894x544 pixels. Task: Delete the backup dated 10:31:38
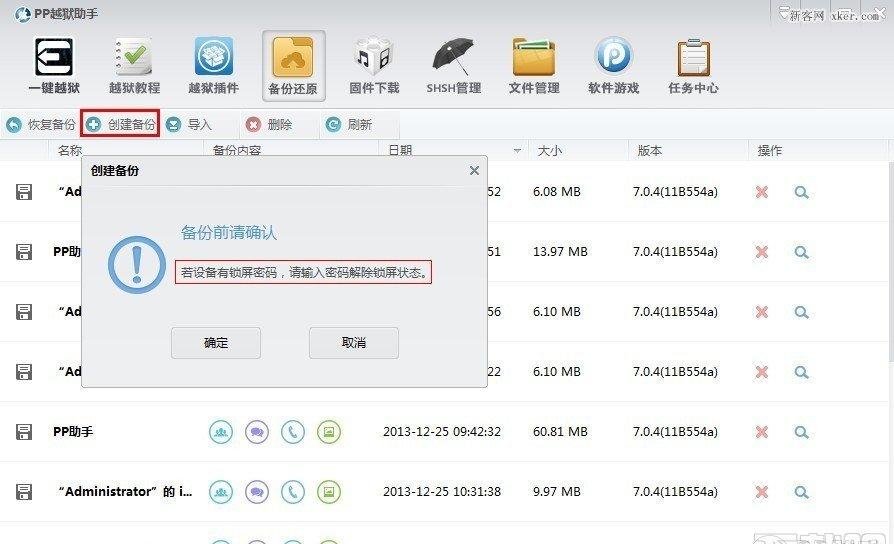762,492
